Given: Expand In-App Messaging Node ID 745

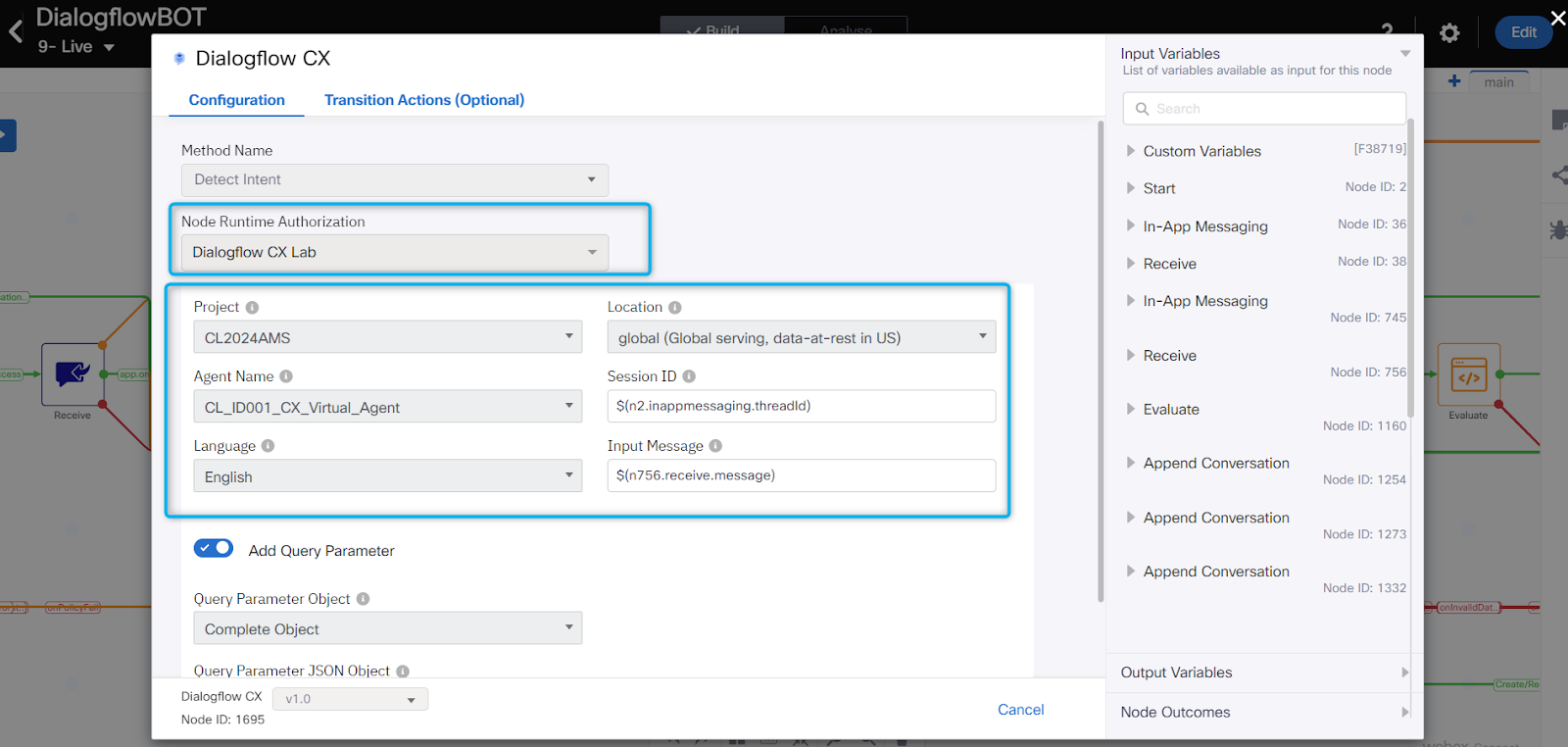Looking at the screenshot, I should (x=1130, y=301).
